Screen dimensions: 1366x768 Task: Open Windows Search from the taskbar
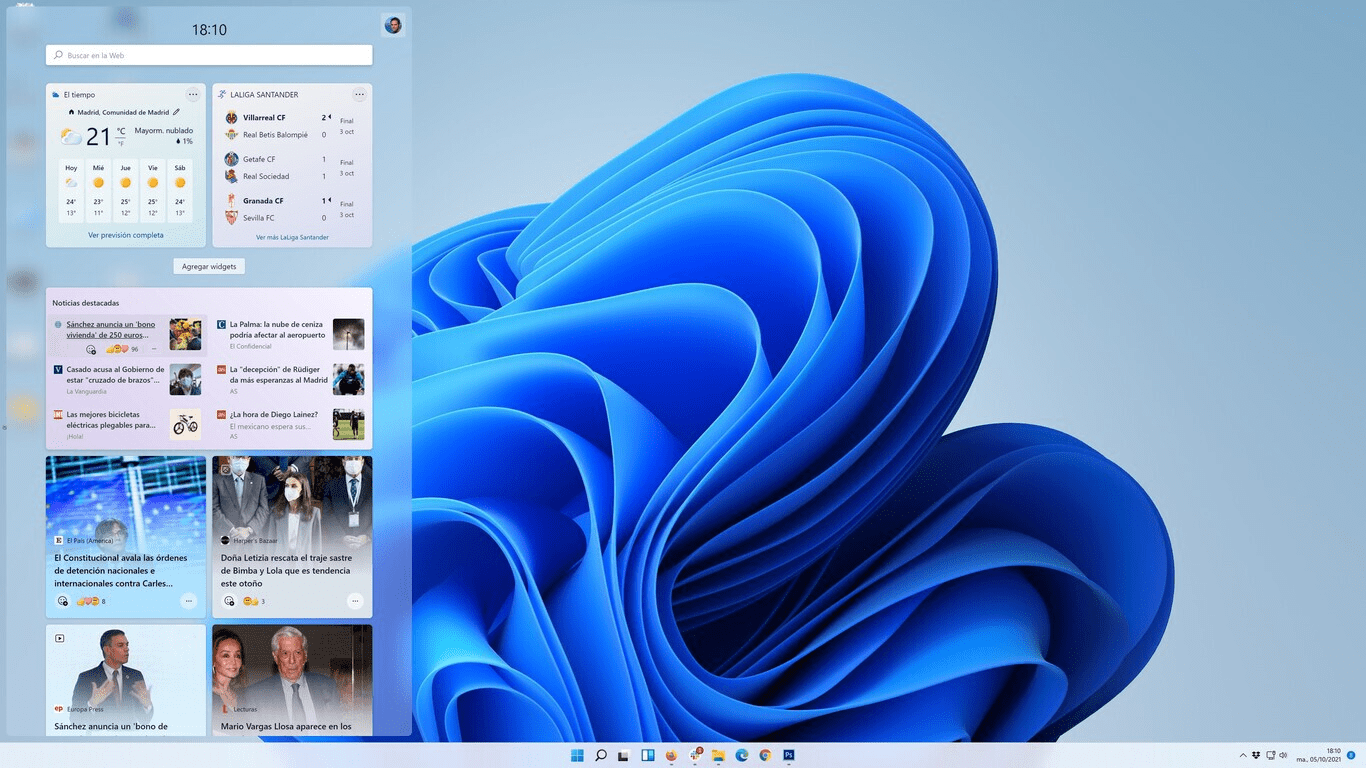601,755
